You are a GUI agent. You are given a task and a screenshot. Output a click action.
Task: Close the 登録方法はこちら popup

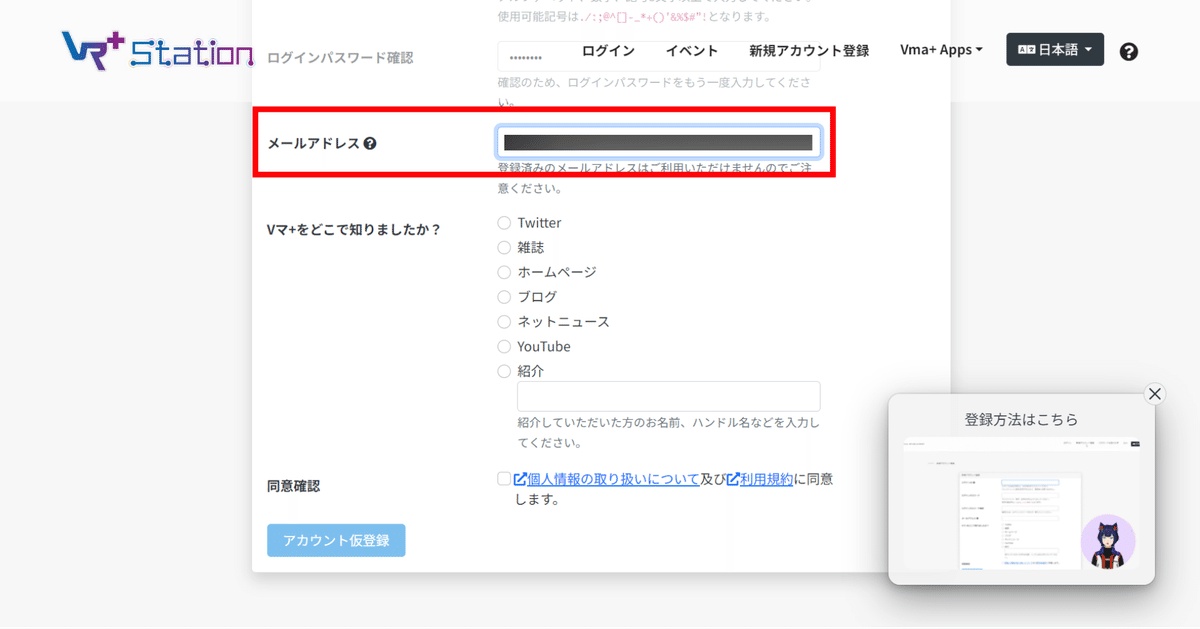[1155, 394]
